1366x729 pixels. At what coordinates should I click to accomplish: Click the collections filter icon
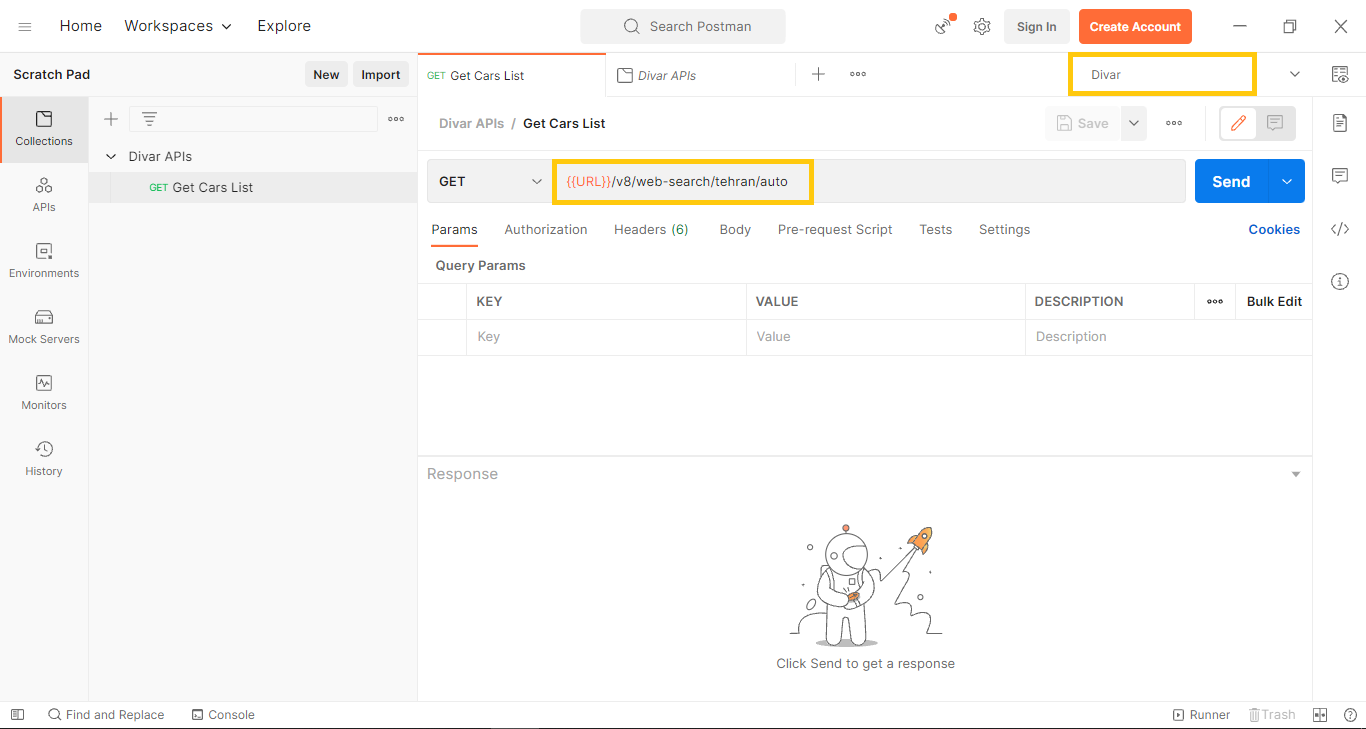[x=149, y=119]
